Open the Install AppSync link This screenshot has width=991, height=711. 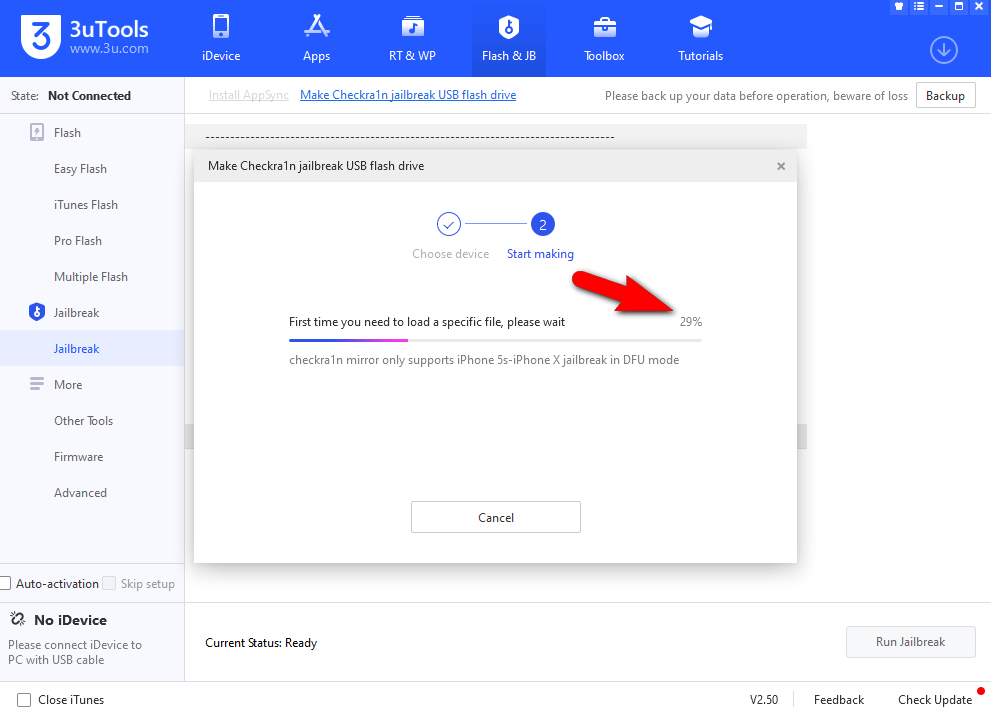tap(248, 95)
